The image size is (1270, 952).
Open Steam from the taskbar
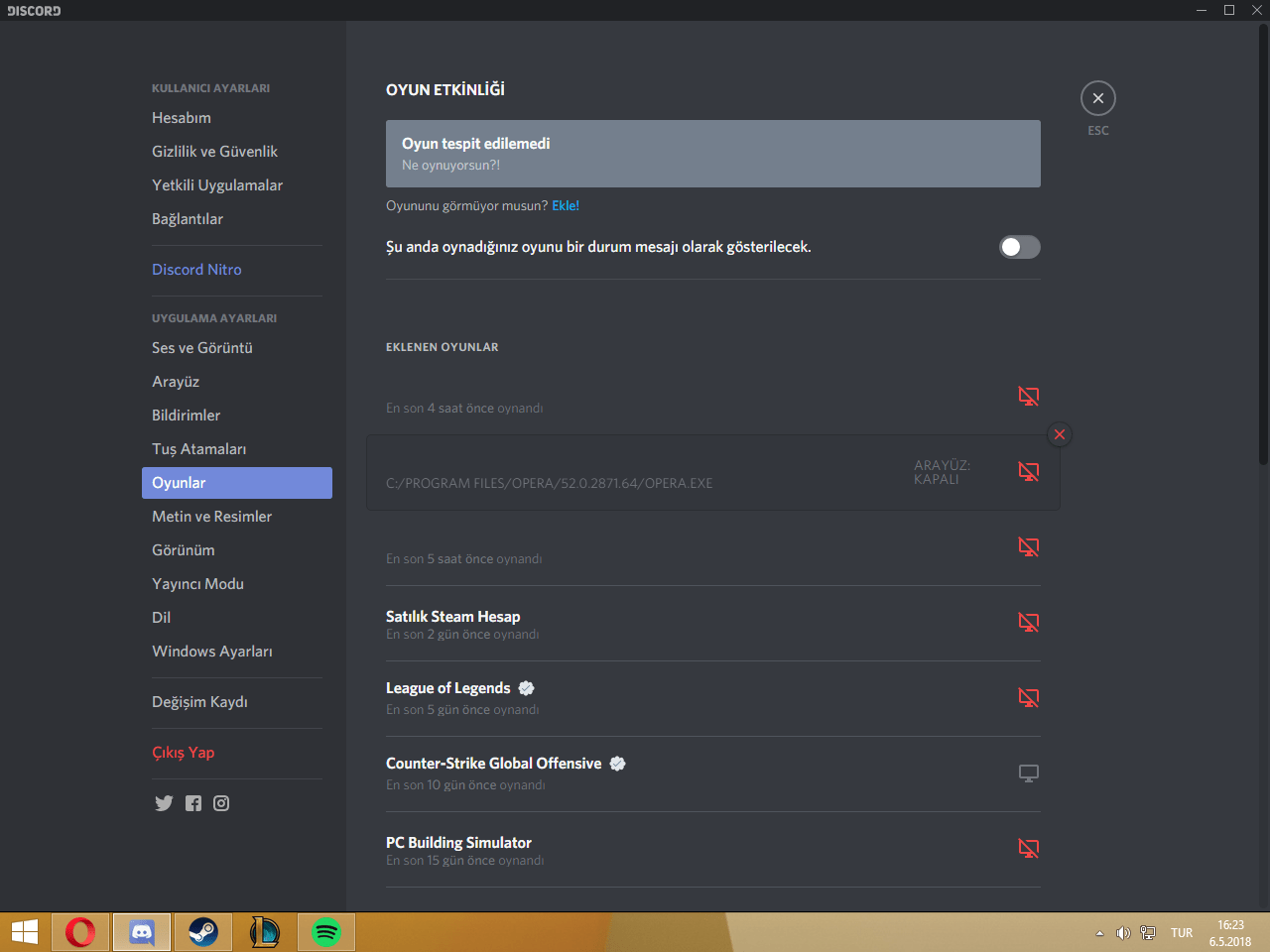tap(203, 932)
